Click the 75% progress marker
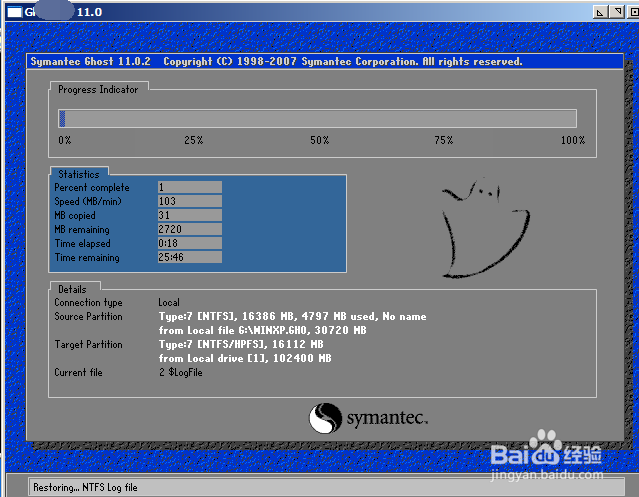This screenshot has height=497, width=639. point(443,140)
